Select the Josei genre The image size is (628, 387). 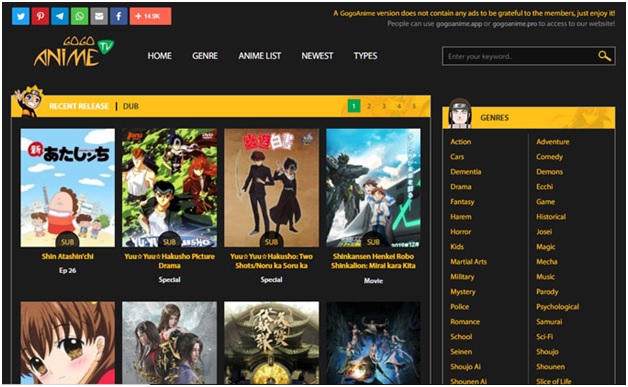click(544, 232)
